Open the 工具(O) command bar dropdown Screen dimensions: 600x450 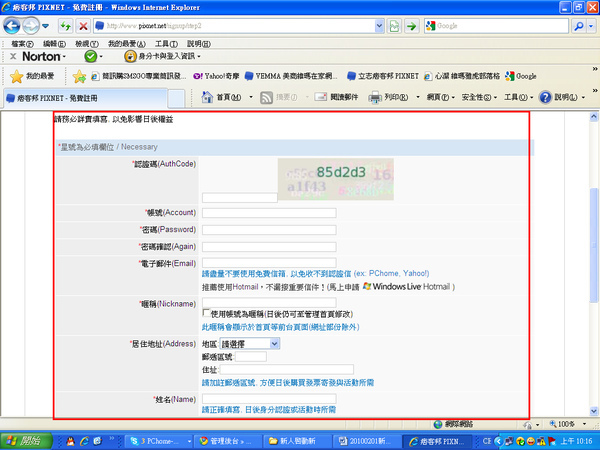[518, 98]
